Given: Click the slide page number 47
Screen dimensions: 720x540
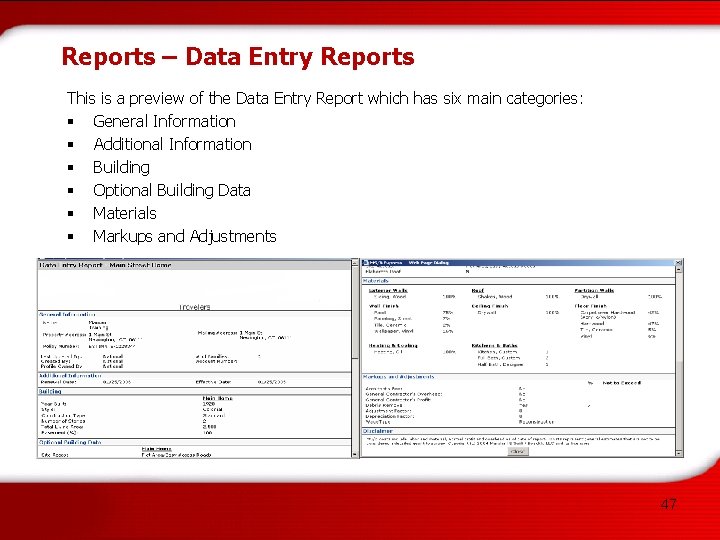Looking at the screenshot, I should tap(669, 504).
